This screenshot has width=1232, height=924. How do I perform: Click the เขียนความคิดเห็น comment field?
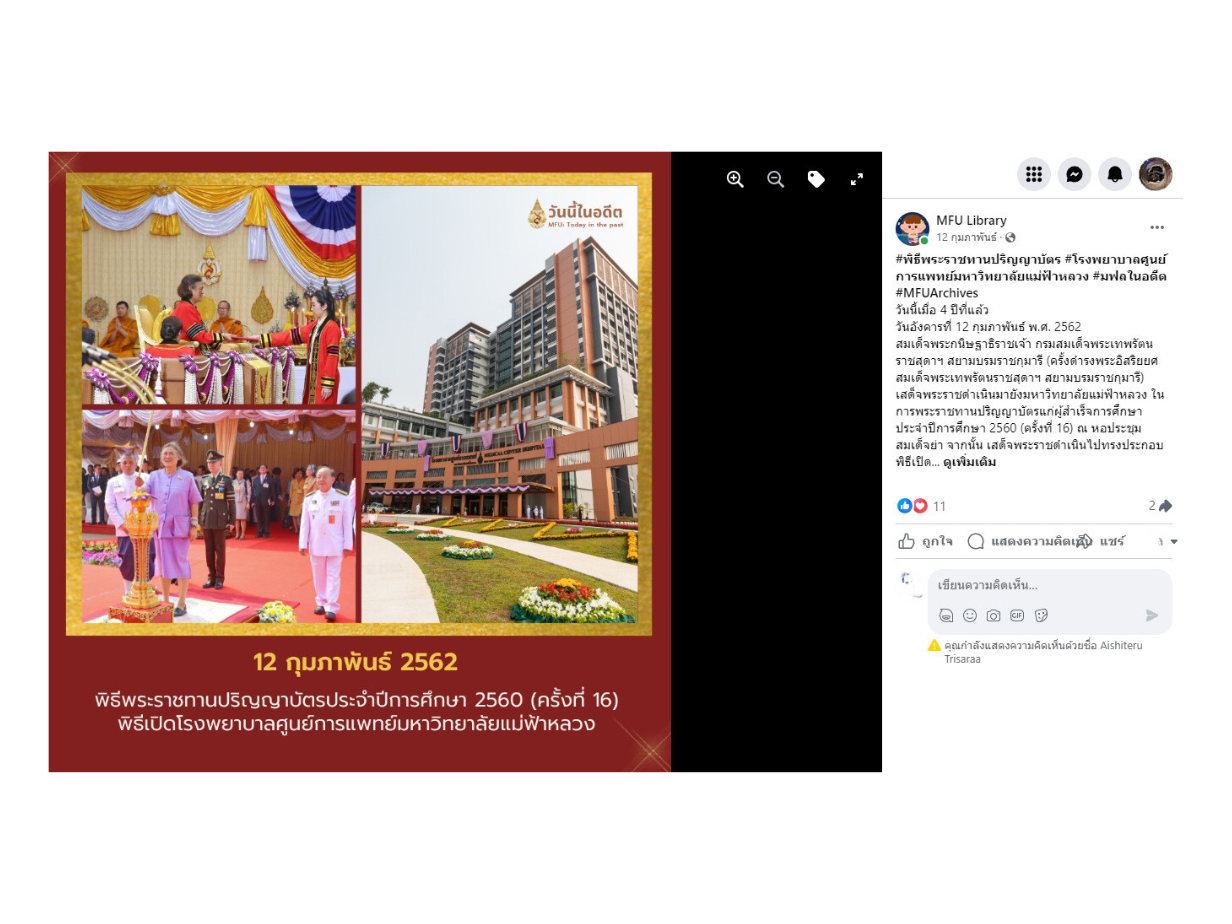[x=1050, y=585]
